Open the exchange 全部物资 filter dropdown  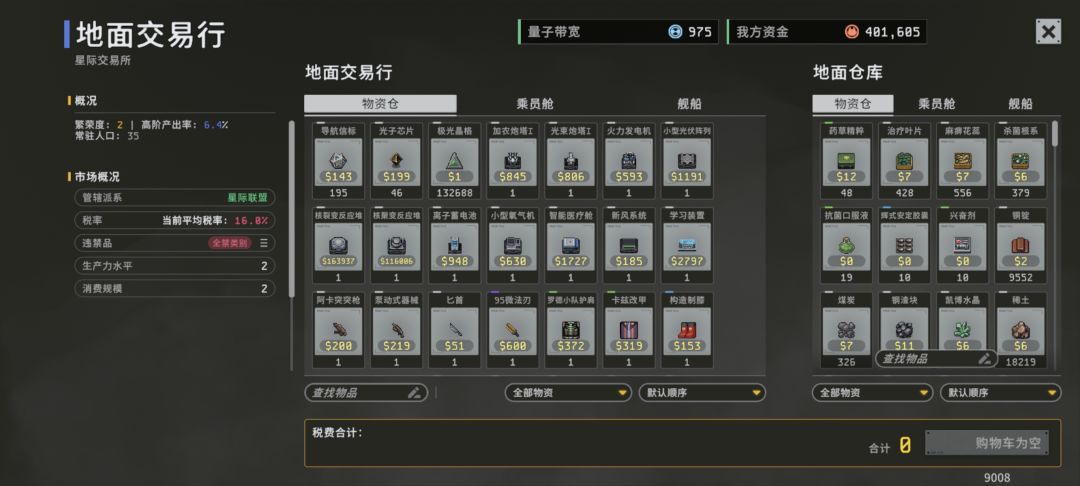tap(568, 393)
